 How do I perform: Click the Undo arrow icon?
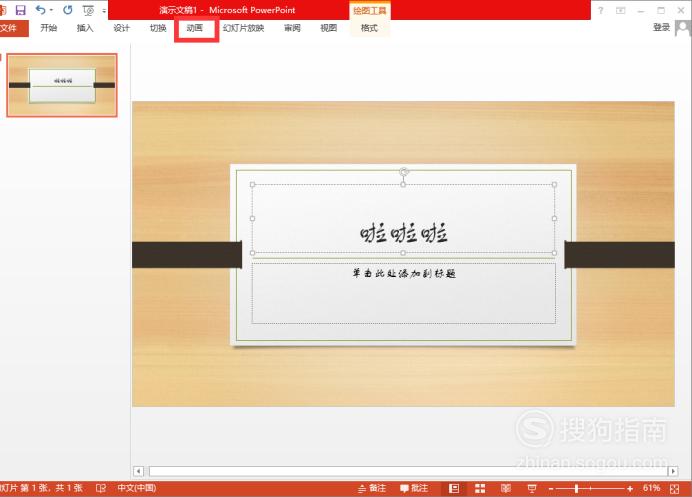point(41,10)
